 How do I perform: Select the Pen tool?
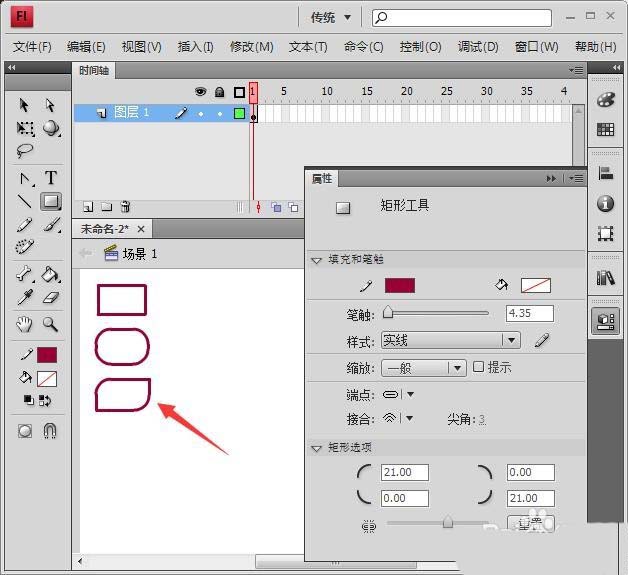[x=26, y=179]
